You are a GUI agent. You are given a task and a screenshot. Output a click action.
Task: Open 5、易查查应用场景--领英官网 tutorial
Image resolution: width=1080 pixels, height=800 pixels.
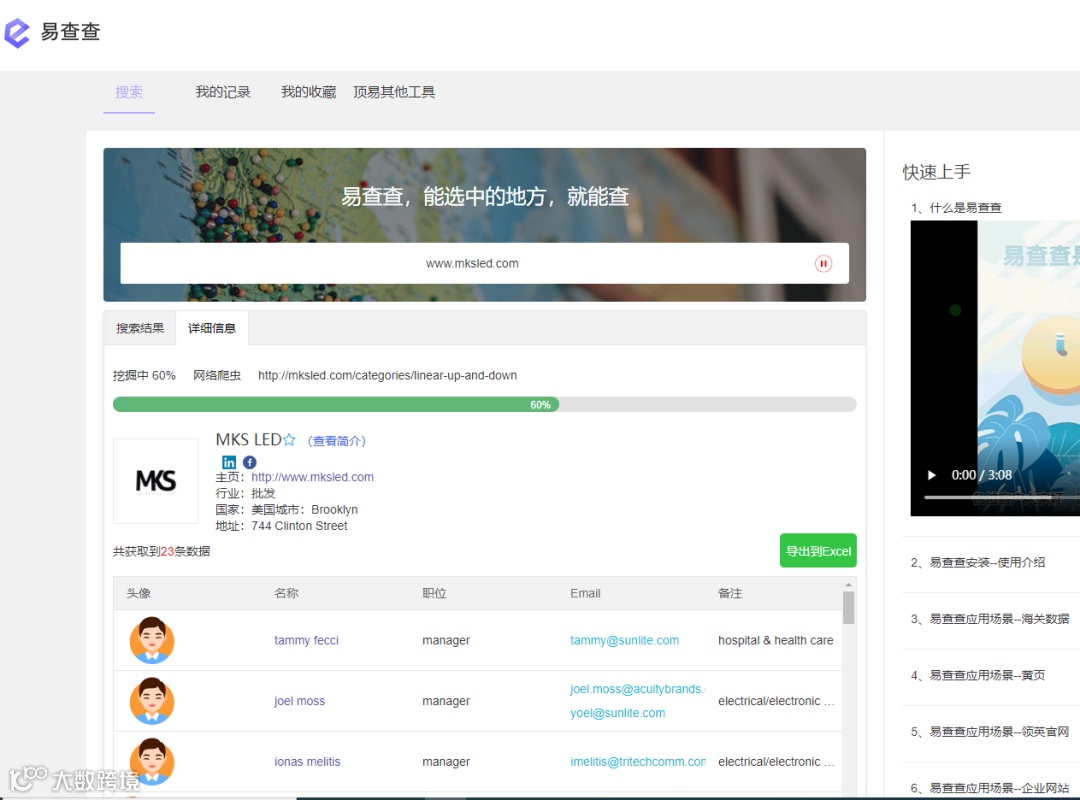click(990, 732)
